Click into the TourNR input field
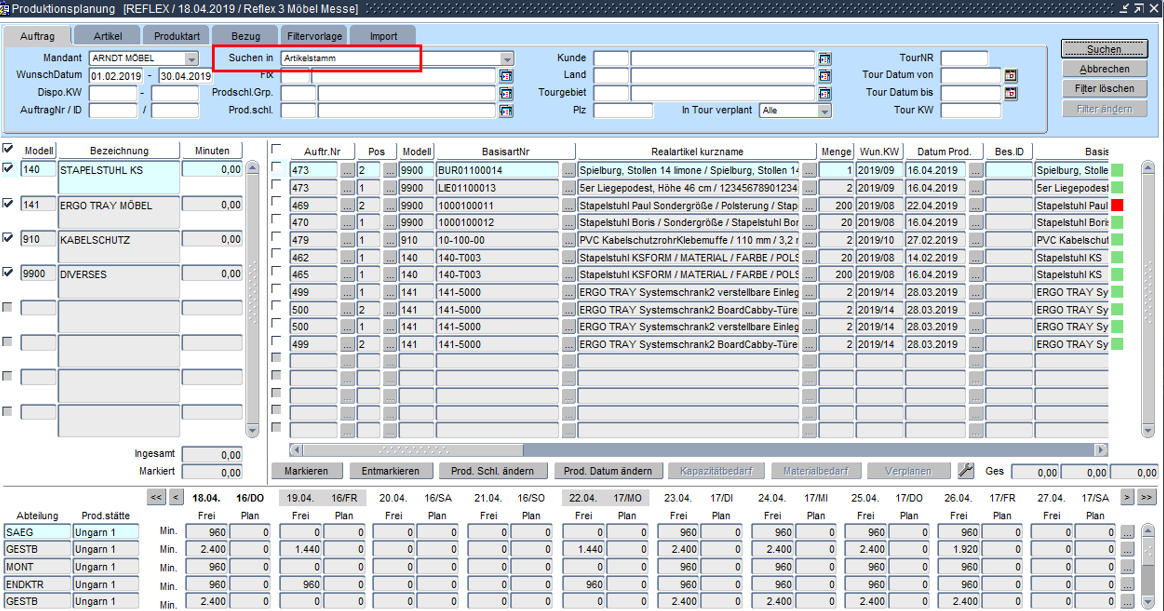 [964, 59]
